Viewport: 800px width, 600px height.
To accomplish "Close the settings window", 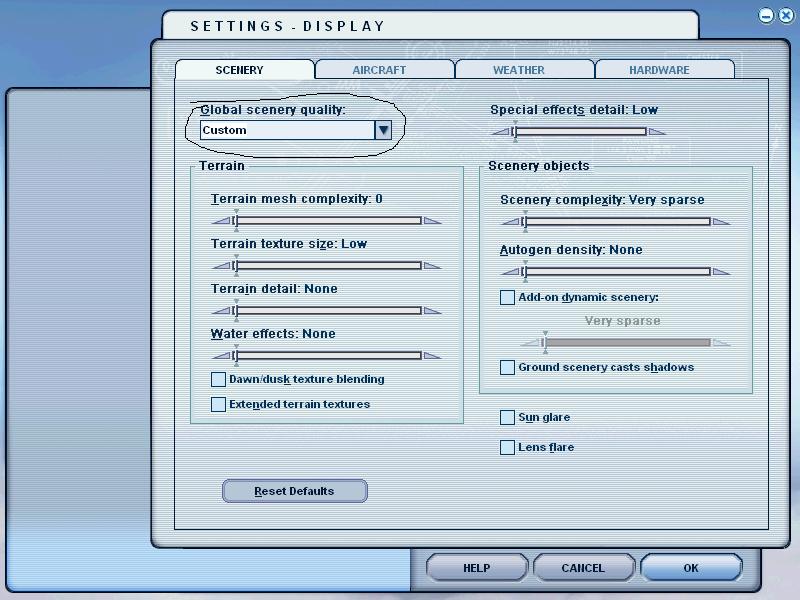I will point(786,16).
